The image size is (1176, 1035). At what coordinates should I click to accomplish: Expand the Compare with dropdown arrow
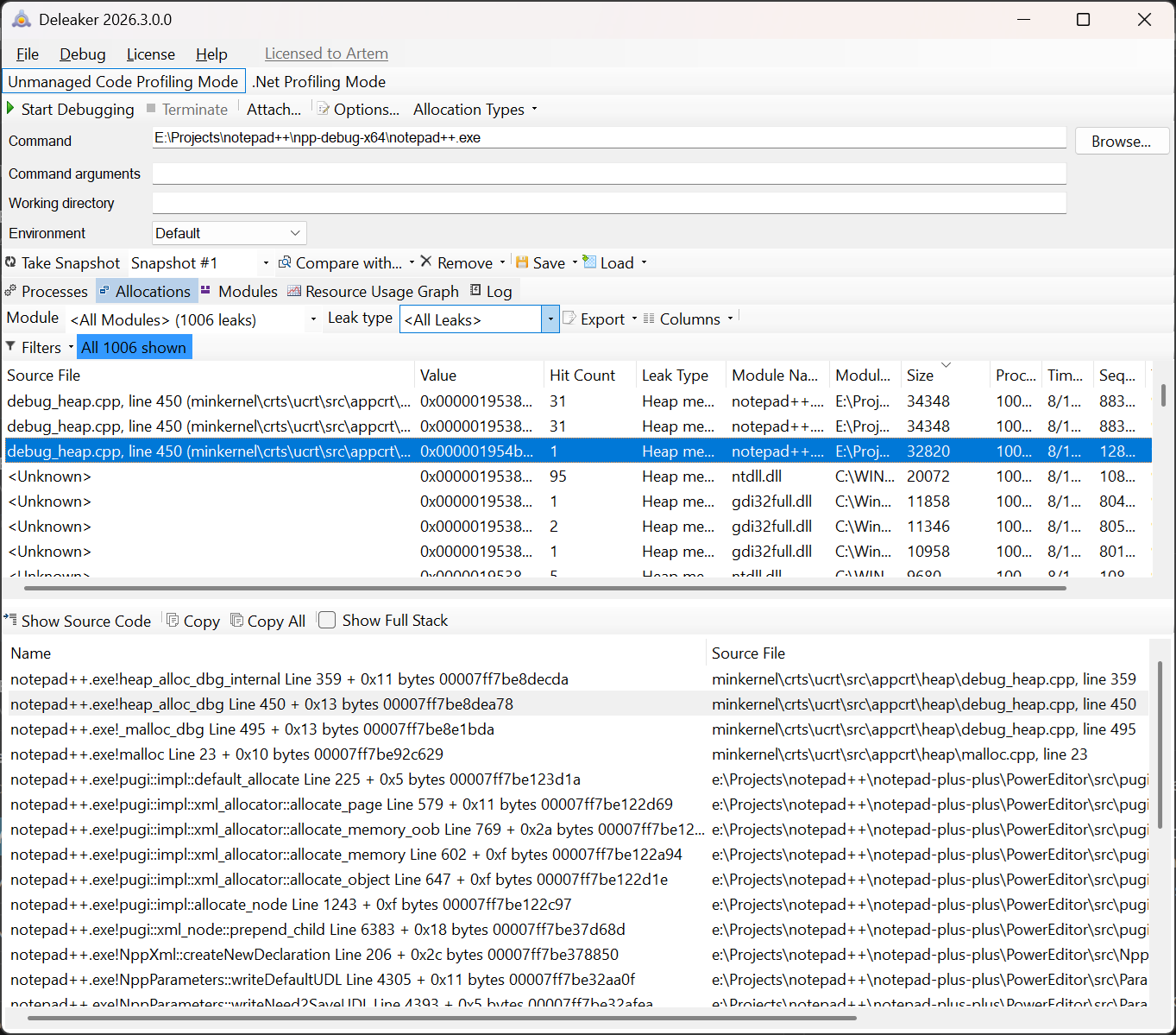(x=412, y=262)
